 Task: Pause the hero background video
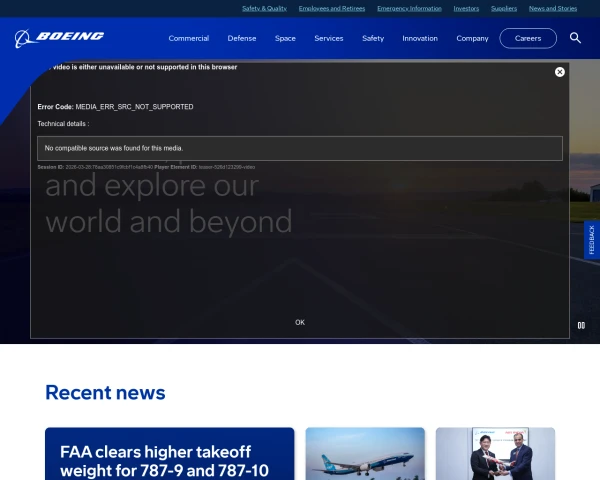point(581,325)
